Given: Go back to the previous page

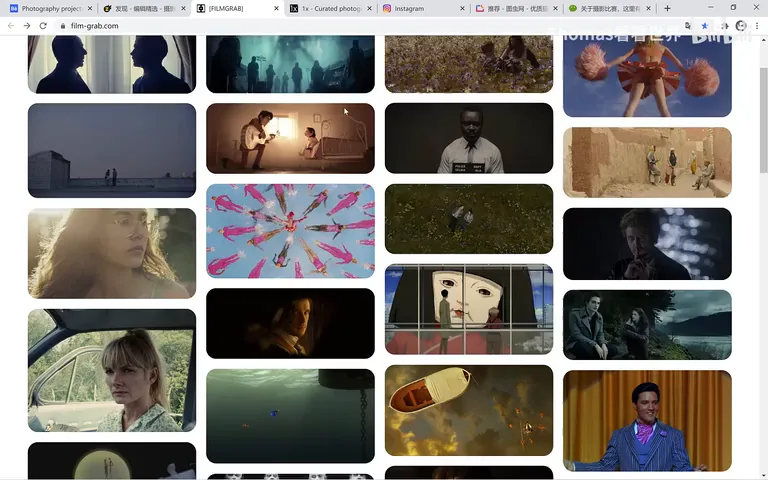Looking at the screenshot, I should (11, 25).
